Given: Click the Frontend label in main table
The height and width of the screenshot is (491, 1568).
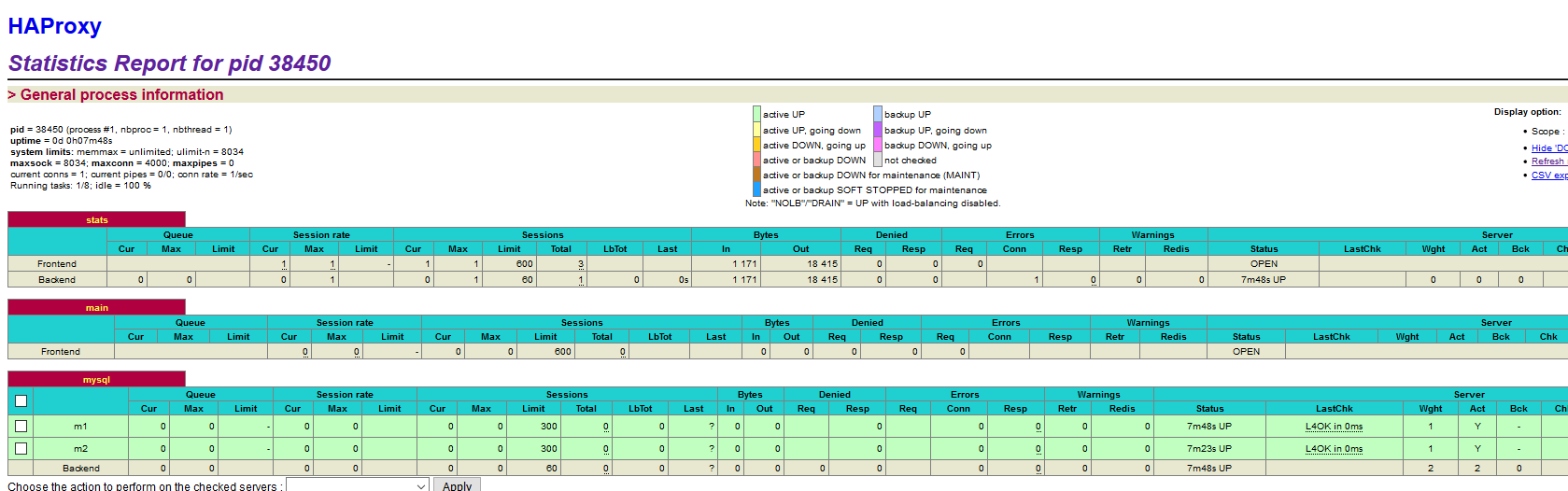Looking at the screenshot, I should pyautogui.click(x=61, y=352).
